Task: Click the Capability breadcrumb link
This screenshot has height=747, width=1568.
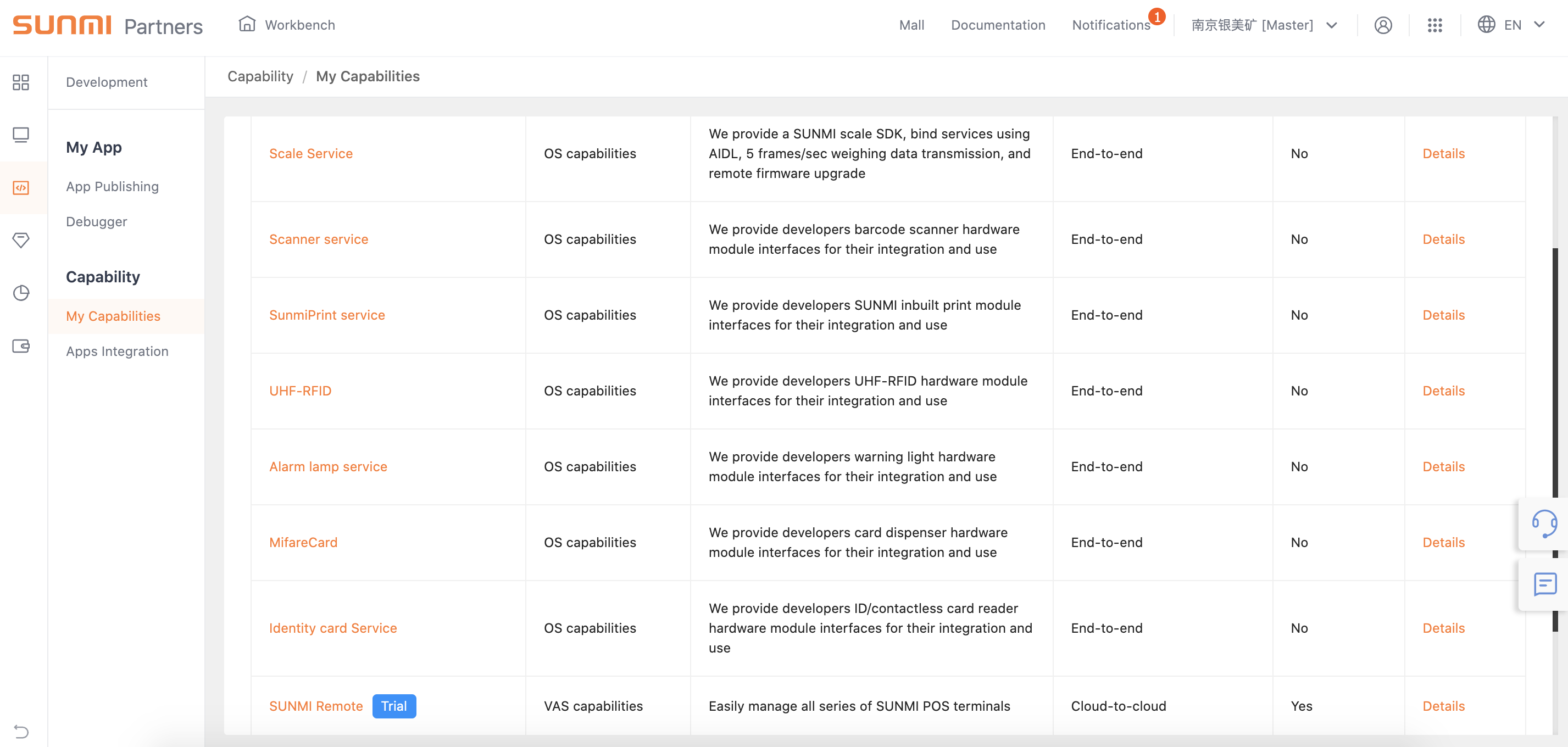Action: click(x=260, y=76)
